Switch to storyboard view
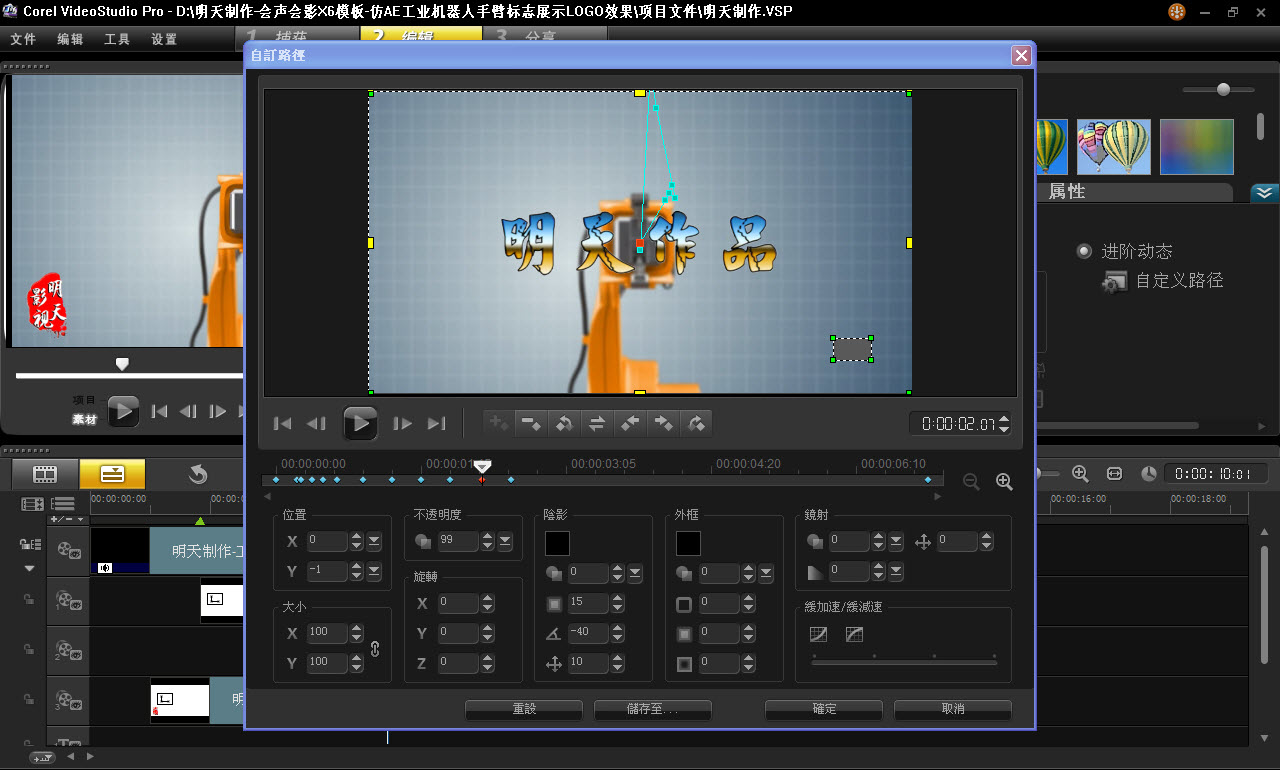 tap(45, 474)
